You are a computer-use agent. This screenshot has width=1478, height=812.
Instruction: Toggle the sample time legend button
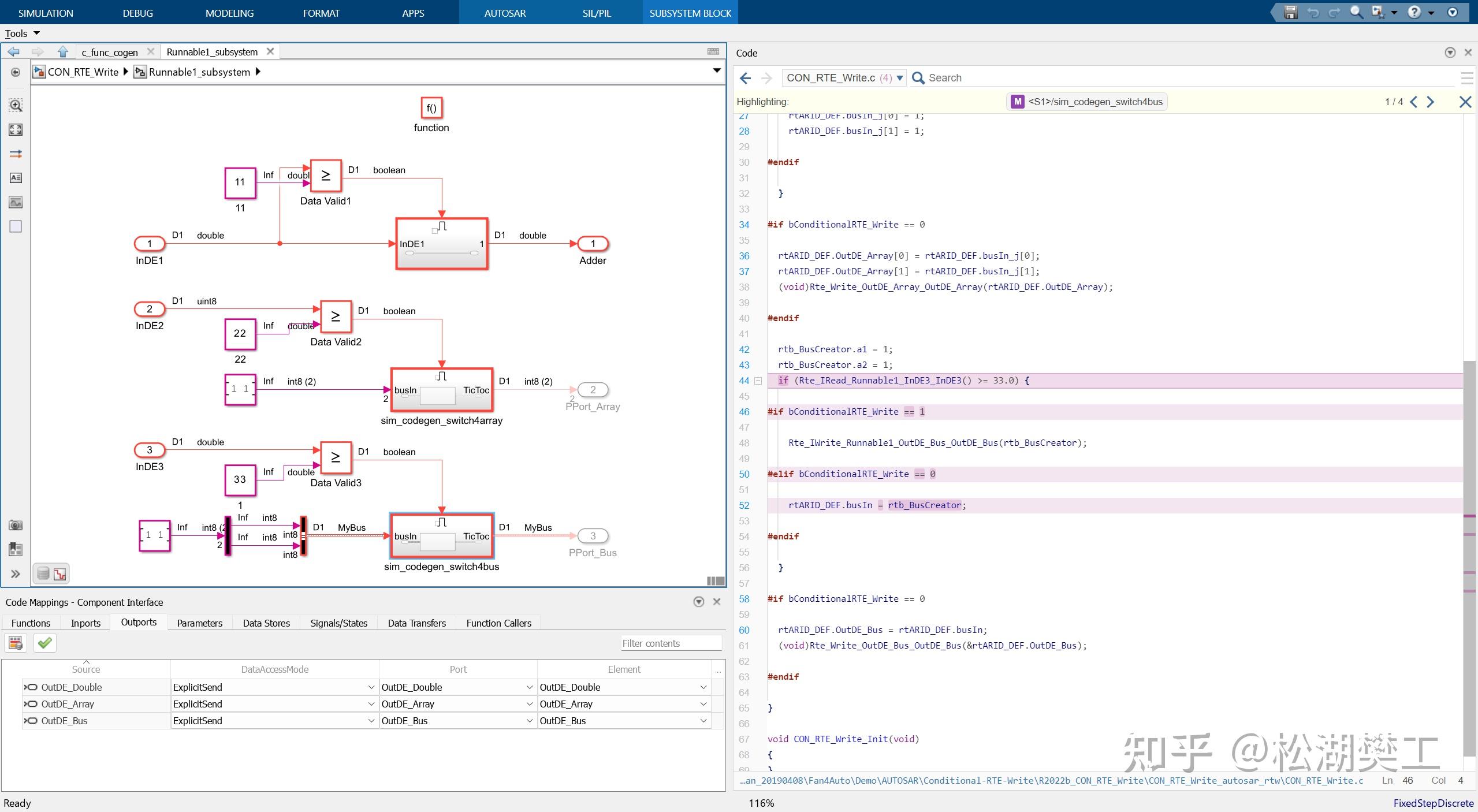coord(60,573)
